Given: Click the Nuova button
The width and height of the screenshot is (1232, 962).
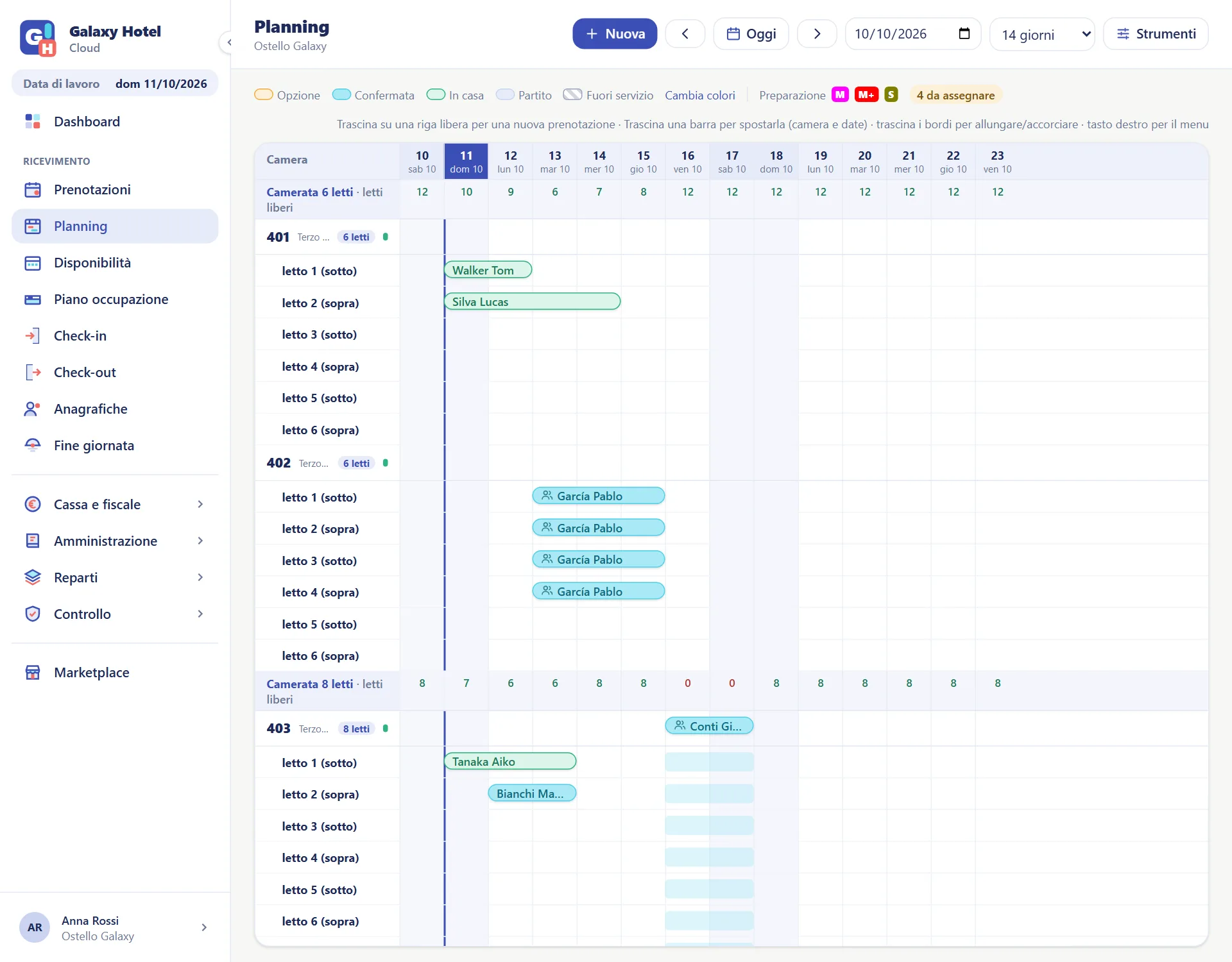Looking at the screenshot, I should click(615, 33).
